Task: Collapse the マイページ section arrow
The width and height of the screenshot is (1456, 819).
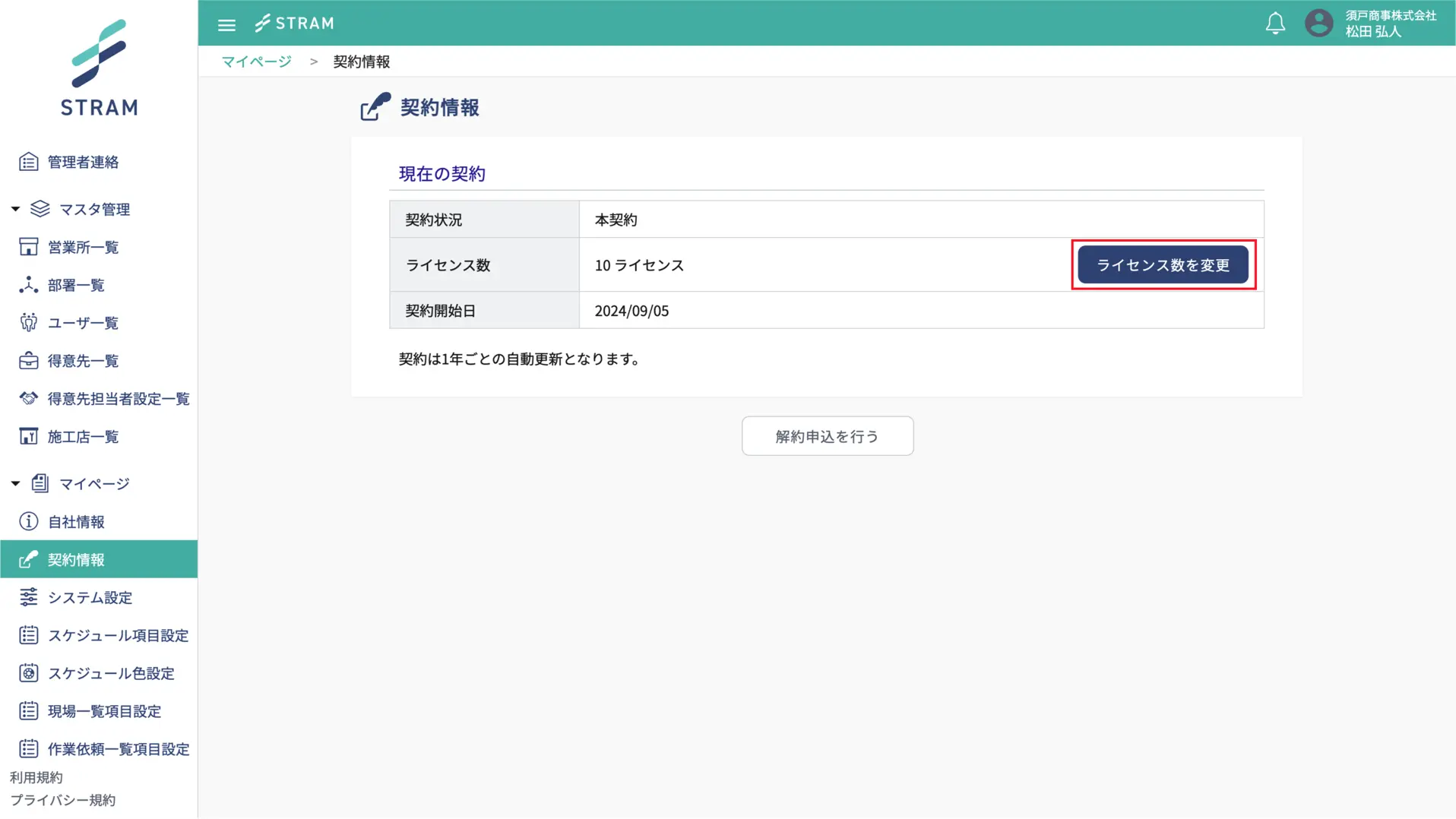Action: 15,484
